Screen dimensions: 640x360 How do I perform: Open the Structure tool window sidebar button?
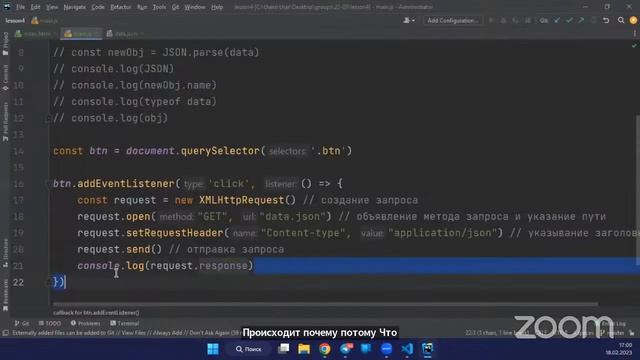pos(5,253)
